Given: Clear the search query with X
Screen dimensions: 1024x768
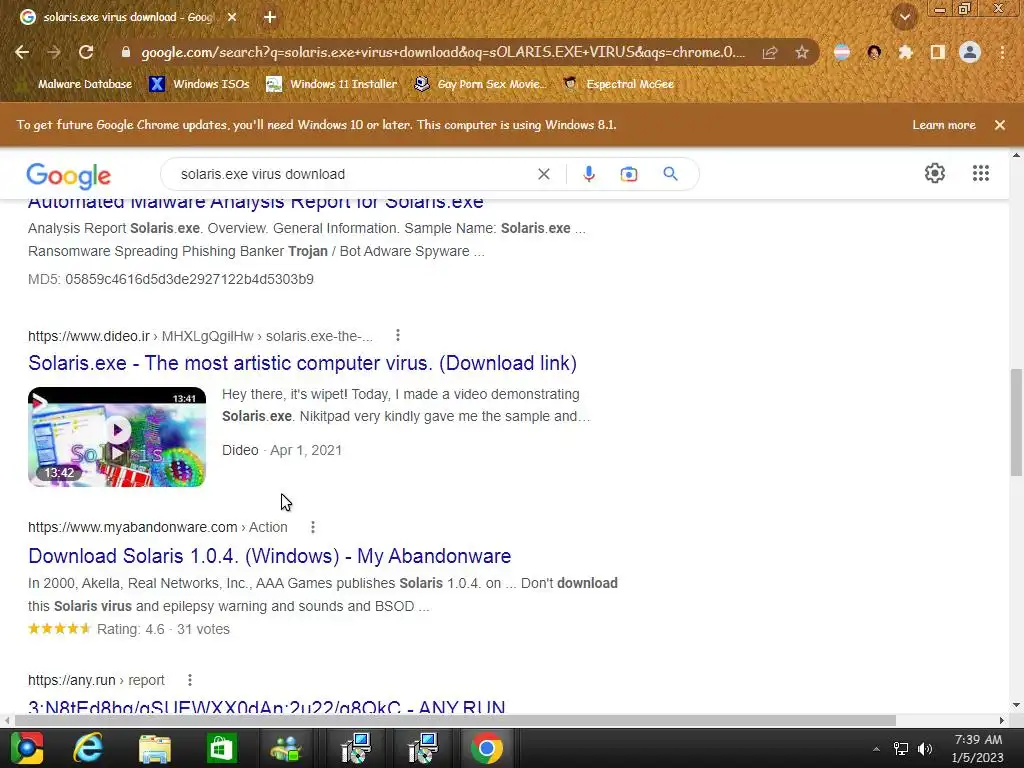Looking at the screenshot, I should coord(543,174).
